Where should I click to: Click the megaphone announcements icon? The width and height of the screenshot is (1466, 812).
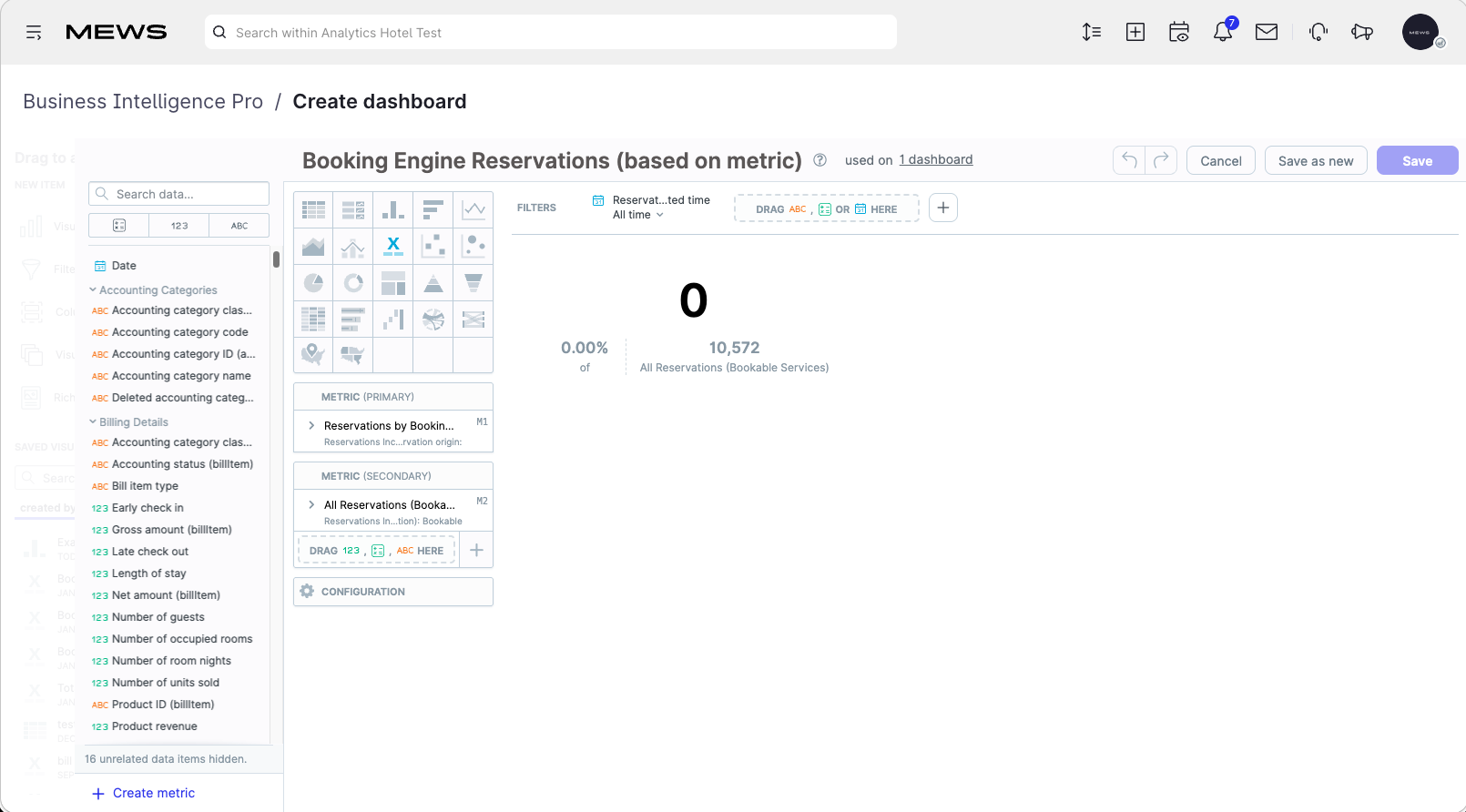coord(1362,32)
